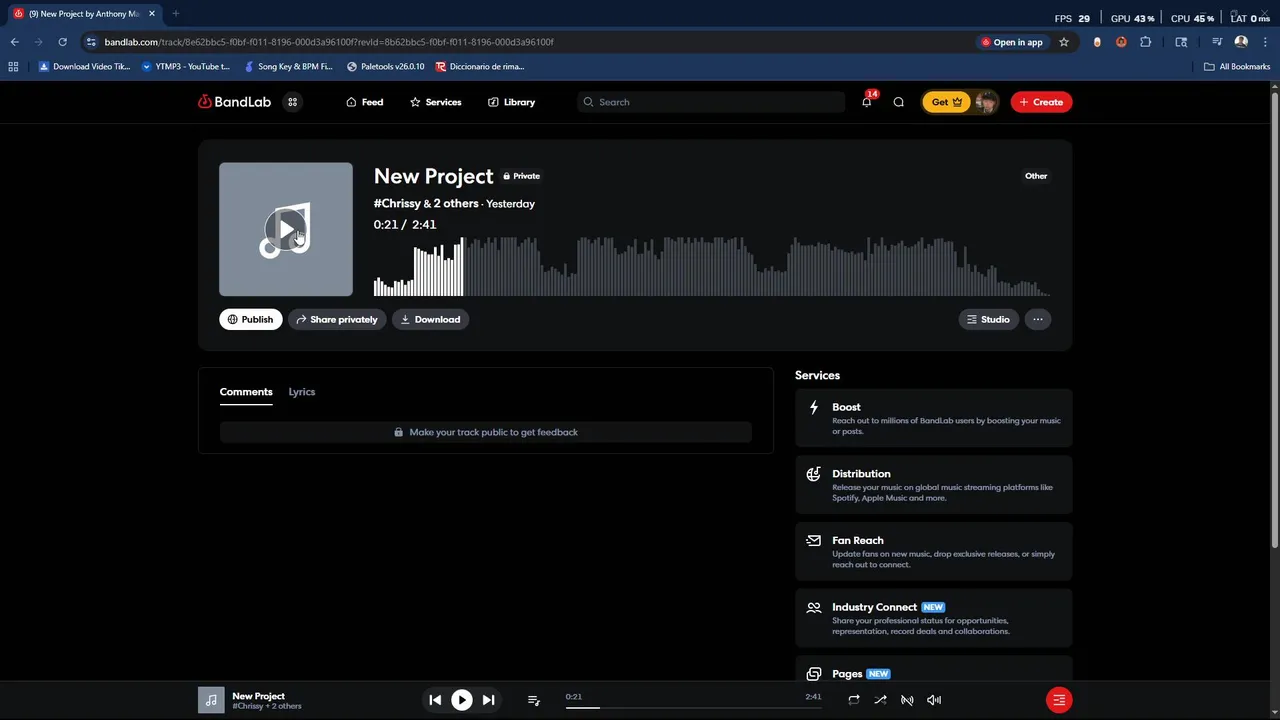Click the Boost lightning icon
1280x720 pixels.
813,407
